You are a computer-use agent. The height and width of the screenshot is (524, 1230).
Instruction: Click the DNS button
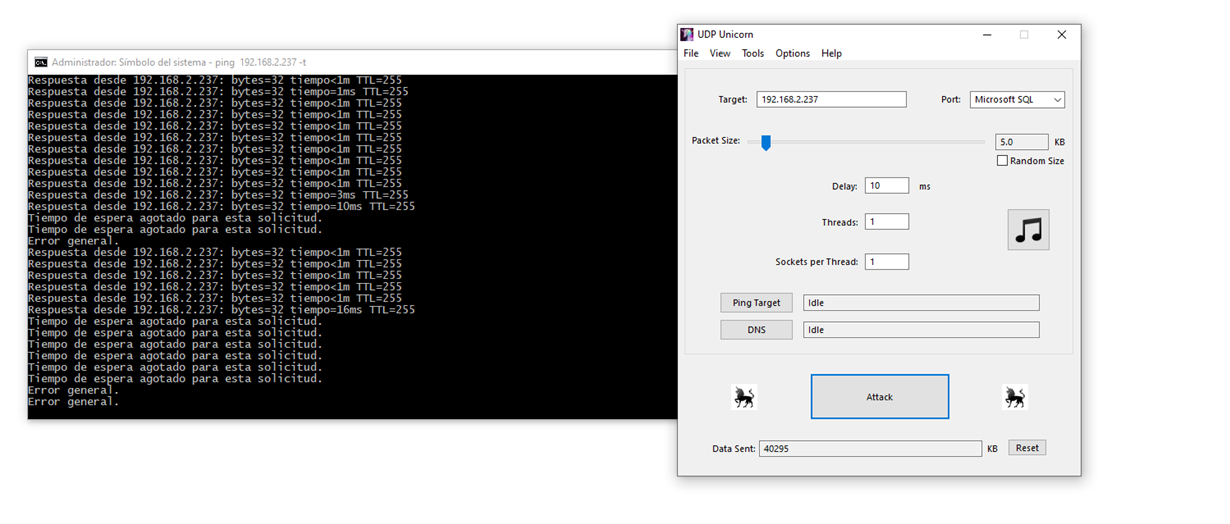[756, 330]
